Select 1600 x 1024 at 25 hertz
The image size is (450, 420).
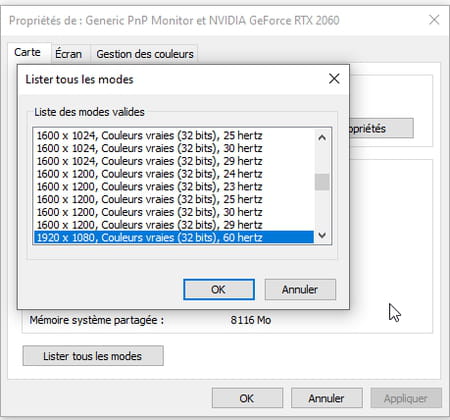pyautogui.click(x=174, y=135)
